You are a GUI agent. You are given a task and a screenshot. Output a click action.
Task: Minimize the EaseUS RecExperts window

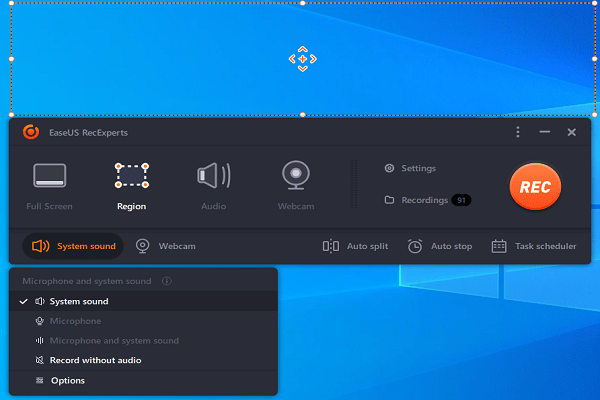[x=545, y=132]
